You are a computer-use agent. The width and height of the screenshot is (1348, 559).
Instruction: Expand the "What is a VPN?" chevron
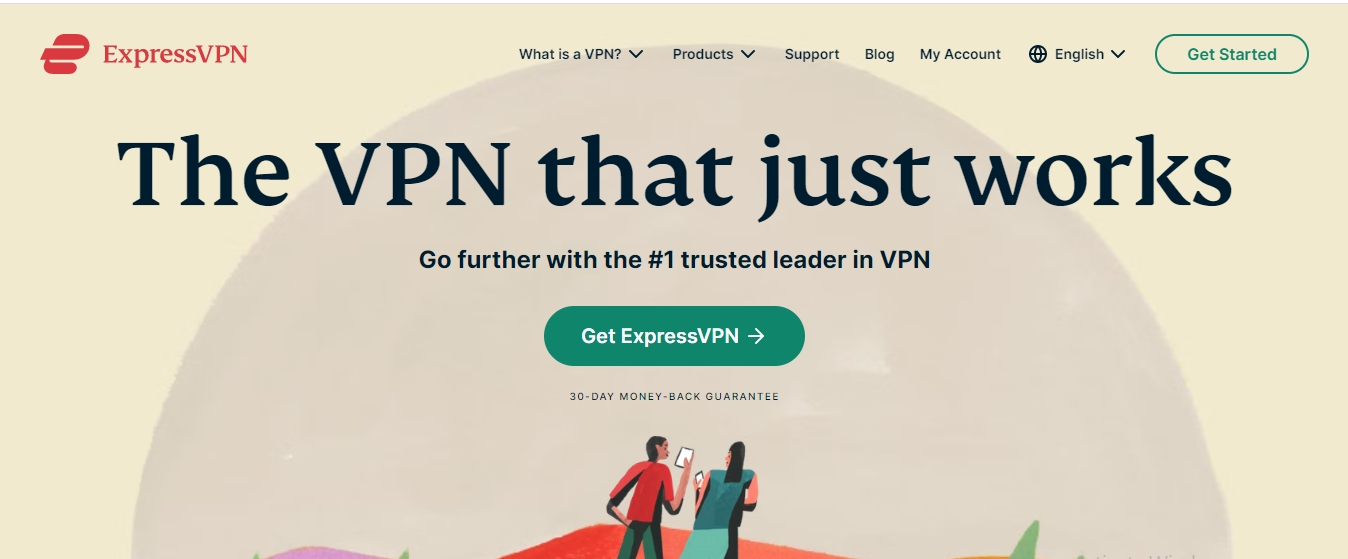point(636,54)
